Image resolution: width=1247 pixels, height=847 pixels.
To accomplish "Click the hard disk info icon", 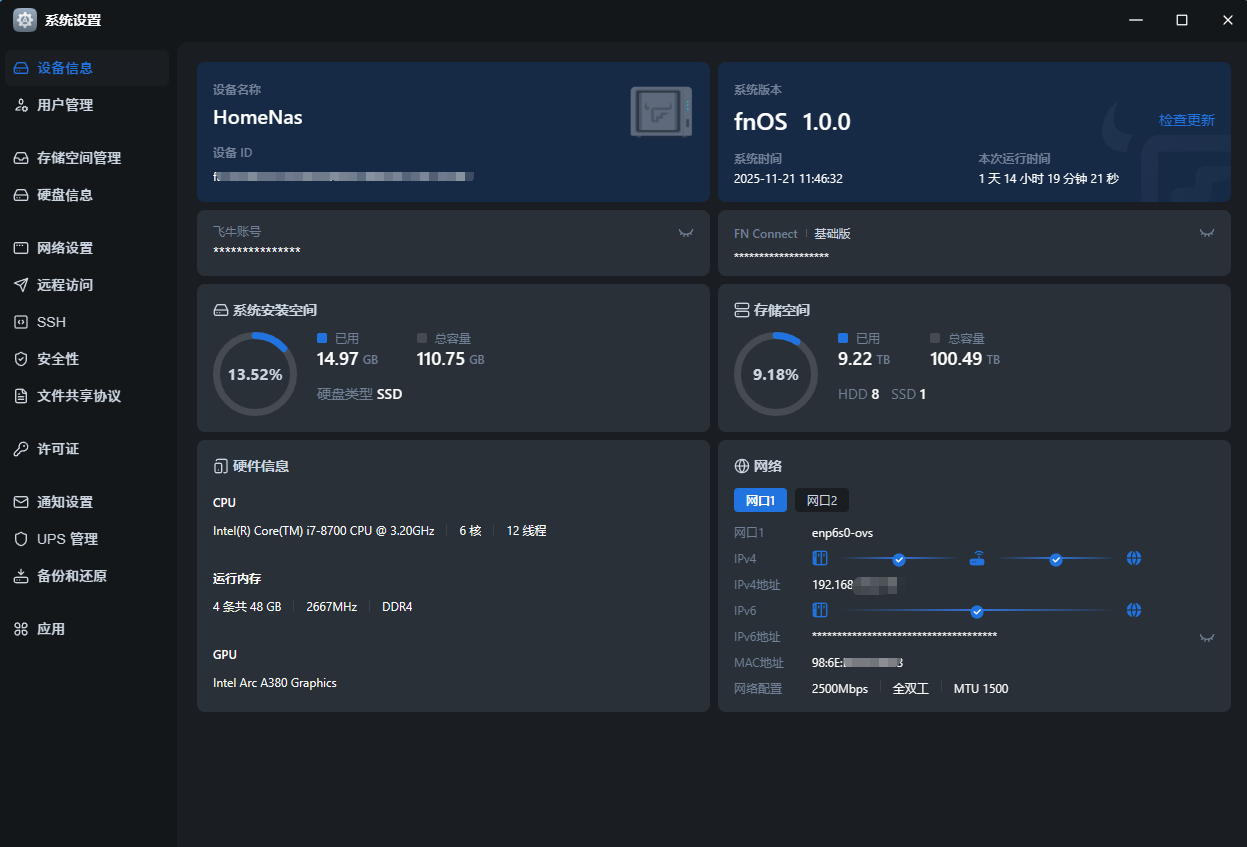I will (21, 196).
